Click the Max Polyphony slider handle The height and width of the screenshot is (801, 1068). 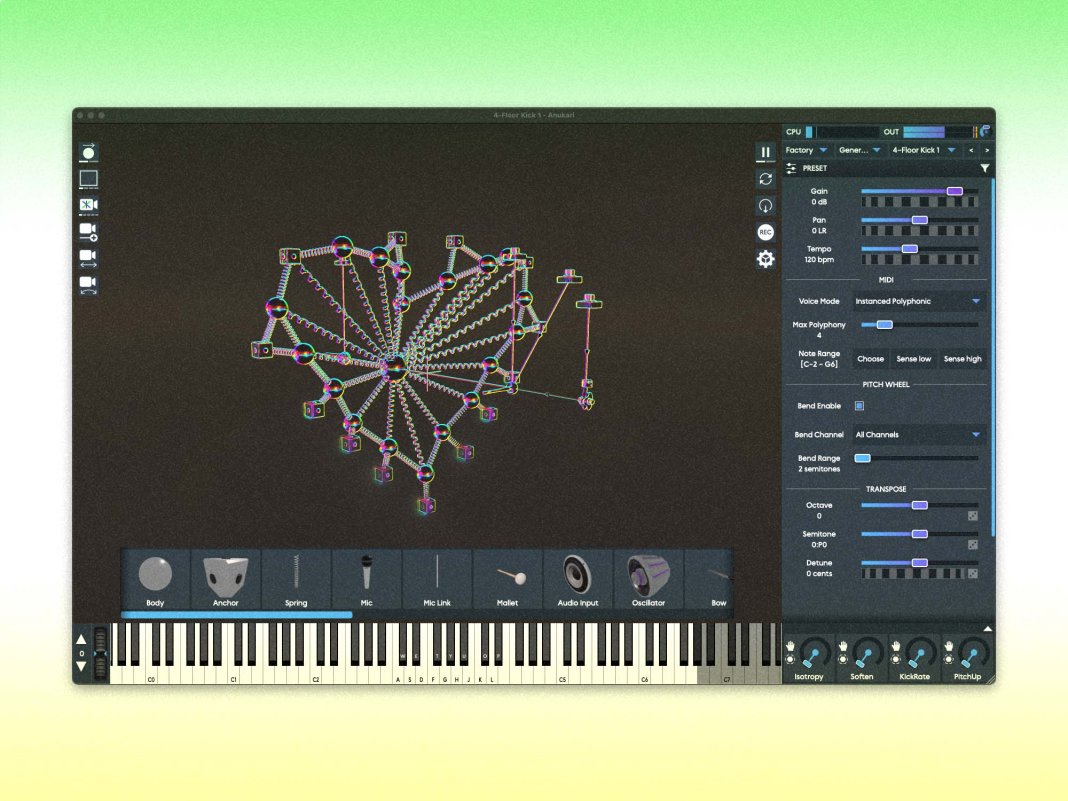[x=885, y=325]
